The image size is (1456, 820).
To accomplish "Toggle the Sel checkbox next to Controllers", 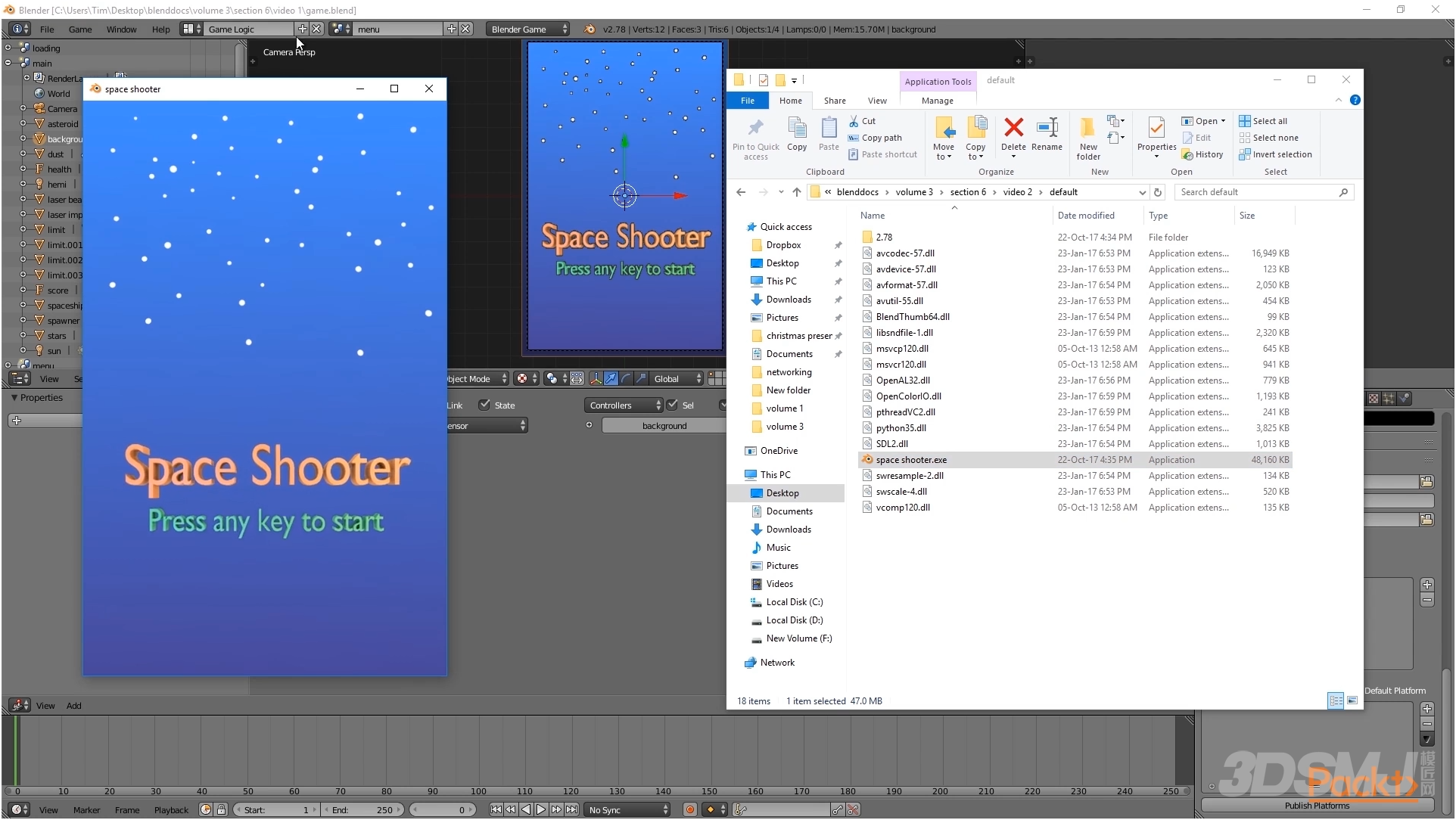I will tap(672, 405).
